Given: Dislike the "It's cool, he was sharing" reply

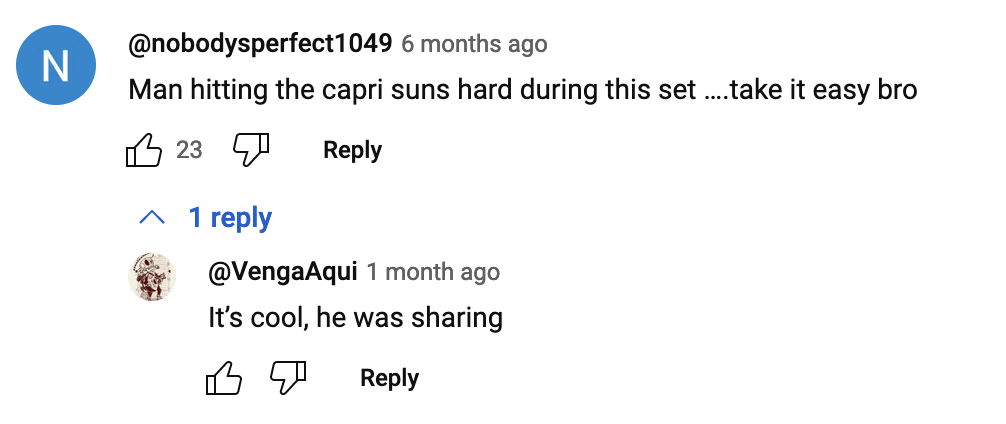Looking at the screenshot, I should pyautogui.click(x=288, y=379).
